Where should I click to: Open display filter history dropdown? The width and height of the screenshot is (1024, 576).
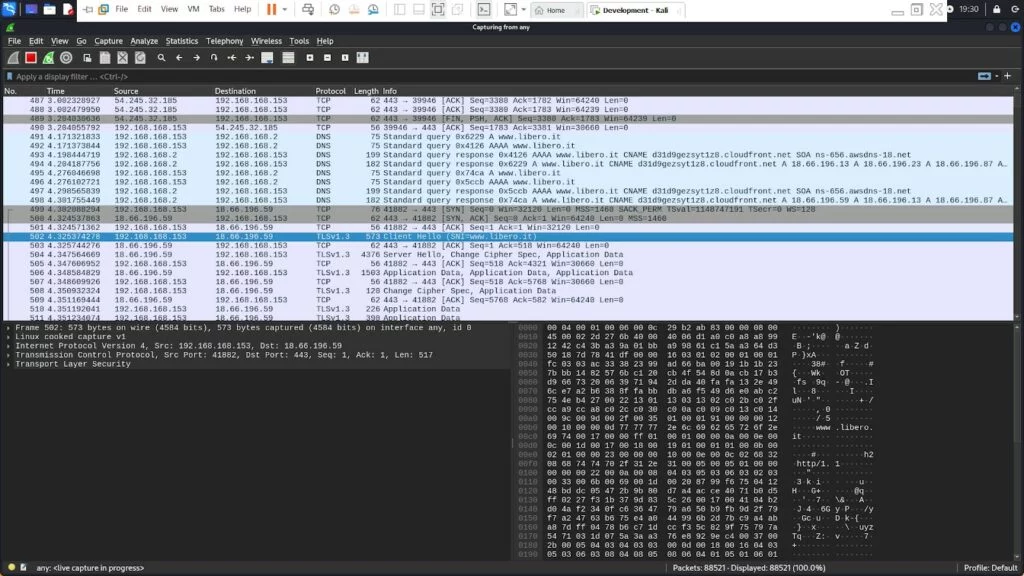[x=999, y=76]
